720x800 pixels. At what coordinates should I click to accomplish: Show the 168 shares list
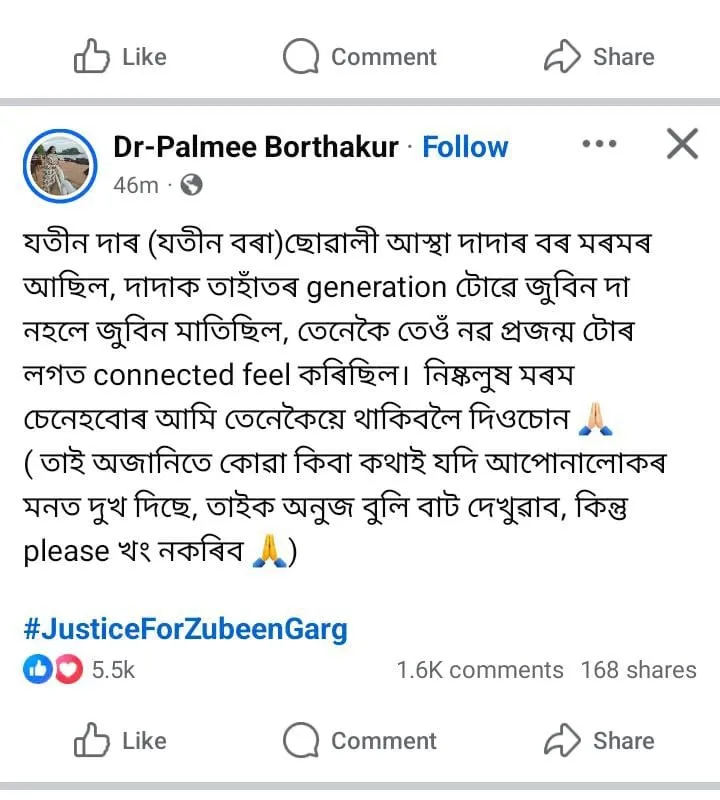click(x=638, y=670)
